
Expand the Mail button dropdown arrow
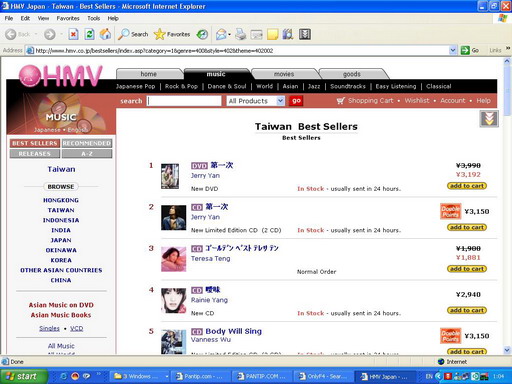[x=230, y=34]
